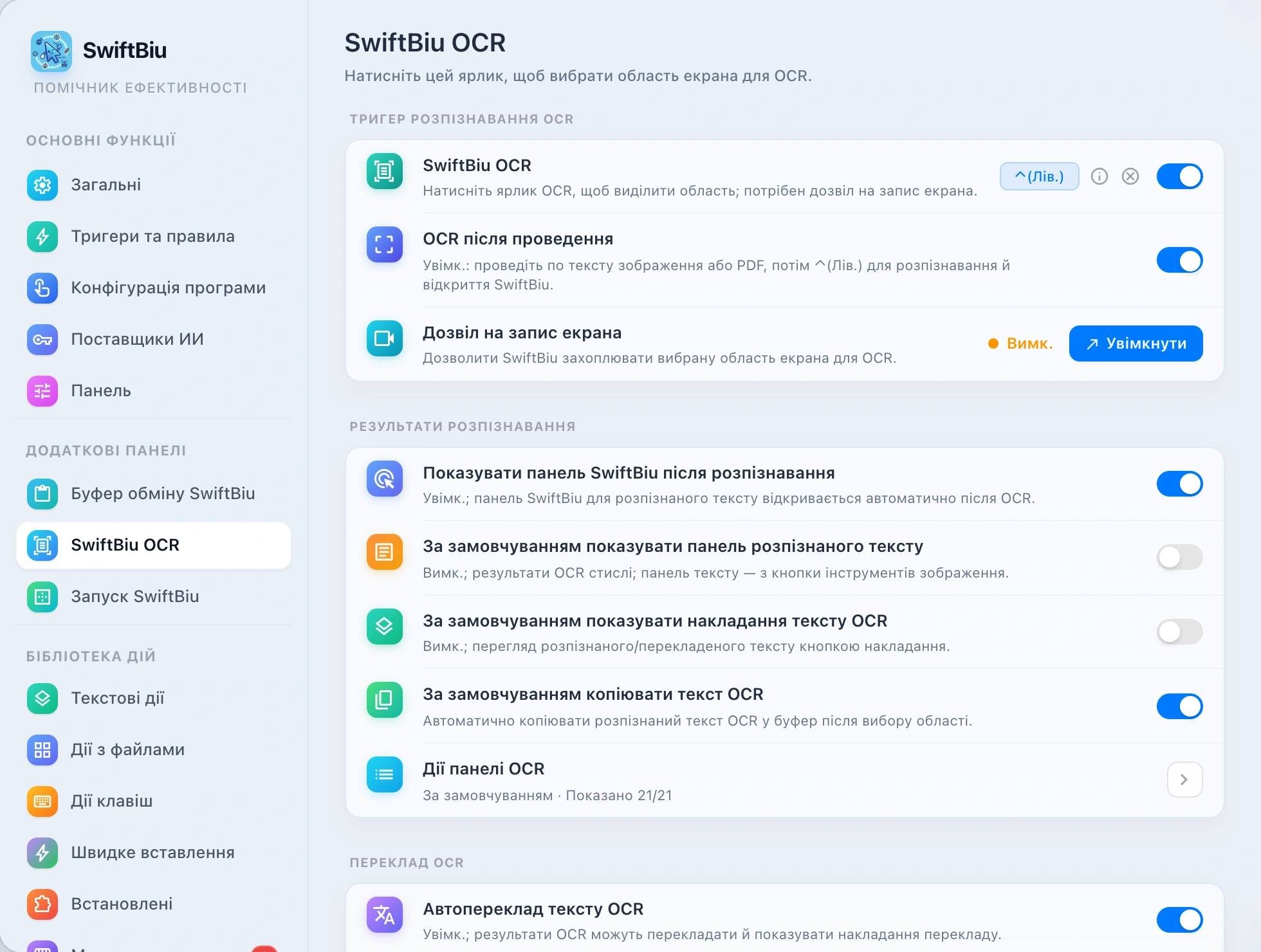The height and width of the screenshot is (952, 1261).
Task: Click the Дії клавіш keyboard icon
Action: pyautogui.click(x=42, y=801)
